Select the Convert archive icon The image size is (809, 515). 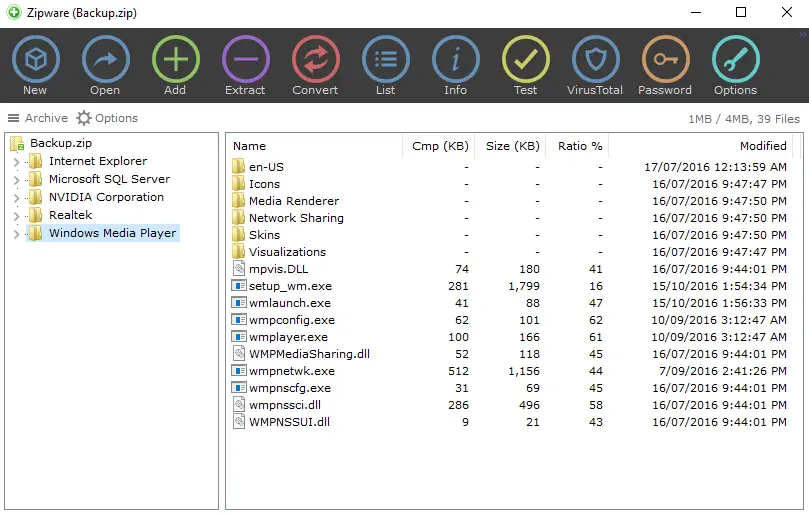pyautogui.click(x=315, y=60)
